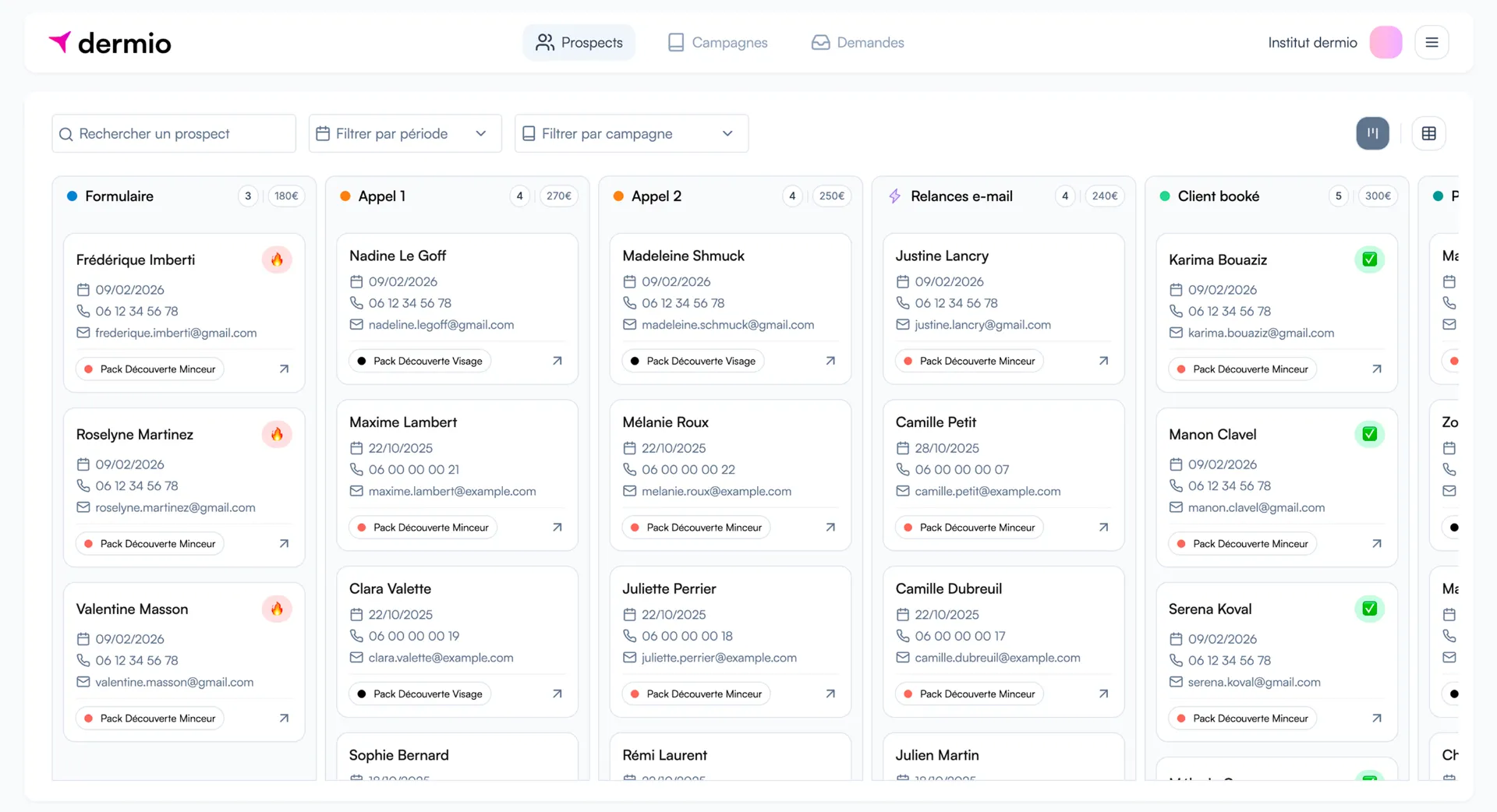Click the 'Institut dermio' account name
The width and height of the screenshot is (1497, 812).
(1311, 42)
